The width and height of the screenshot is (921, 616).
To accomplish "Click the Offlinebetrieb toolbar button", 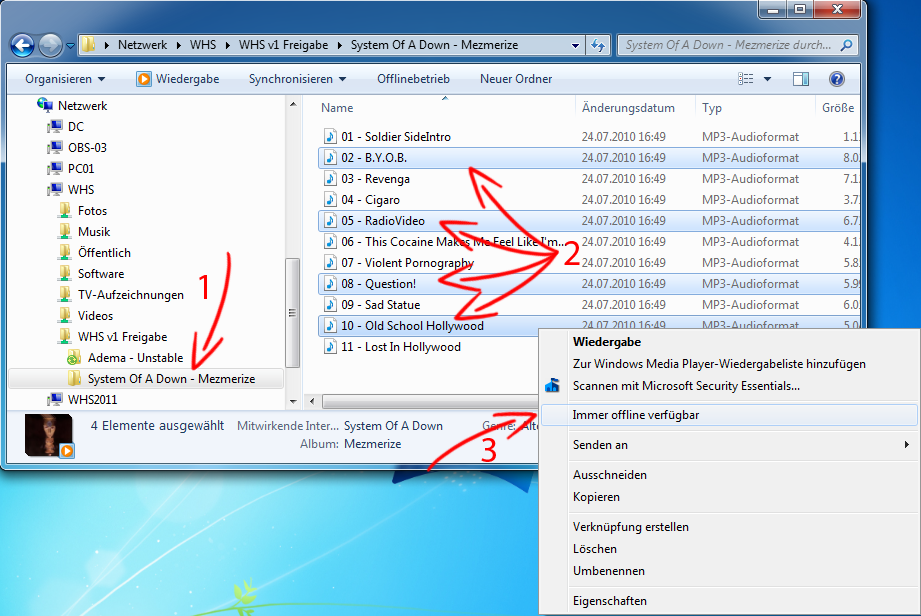I will pos(414,79).
